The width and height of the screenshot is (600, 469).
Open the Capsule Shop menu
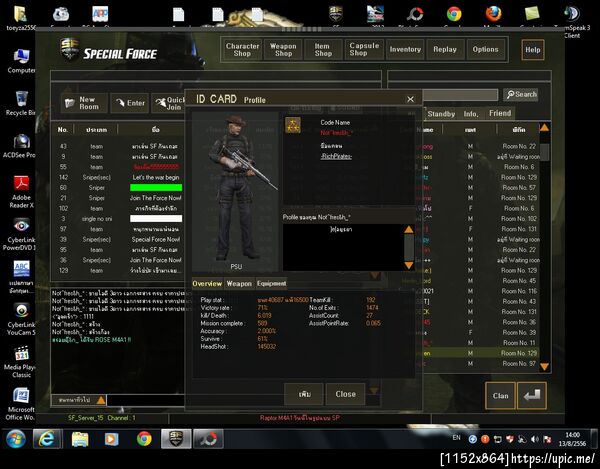coord(364,49)
